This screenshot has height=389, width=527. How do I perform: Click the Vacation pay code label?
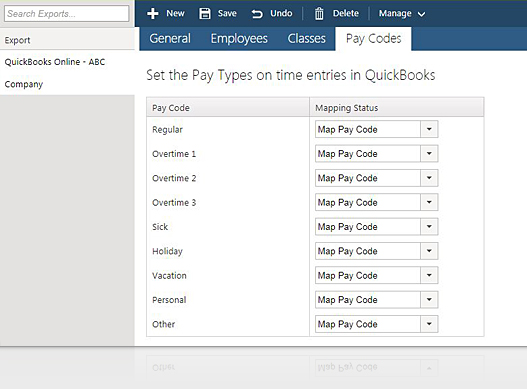coord(169,276)
